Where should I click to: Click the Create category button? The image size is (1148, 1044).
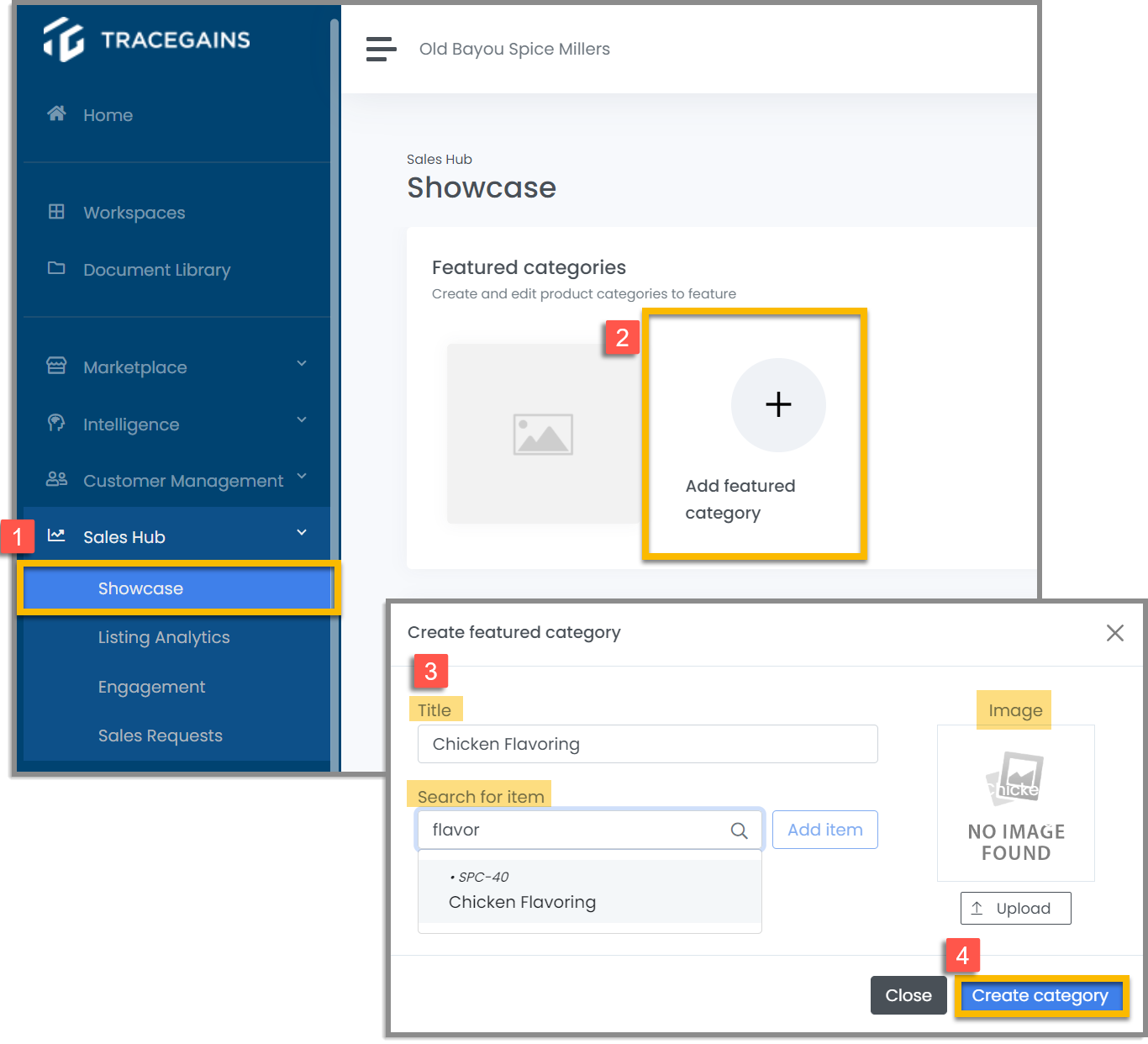point(1040,995)
